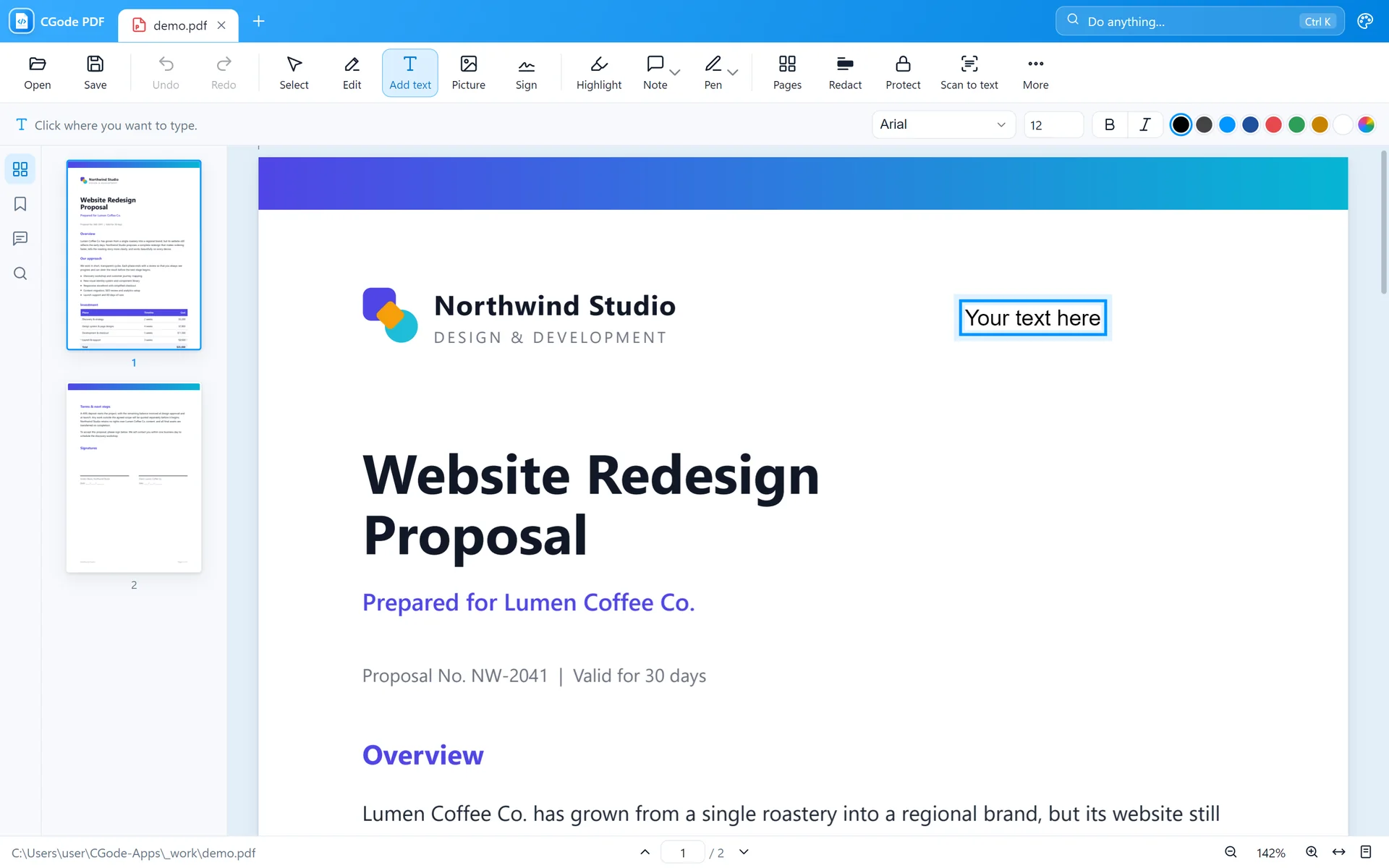
Task: Toggle Bold formatting
Action: point(1109,124)
